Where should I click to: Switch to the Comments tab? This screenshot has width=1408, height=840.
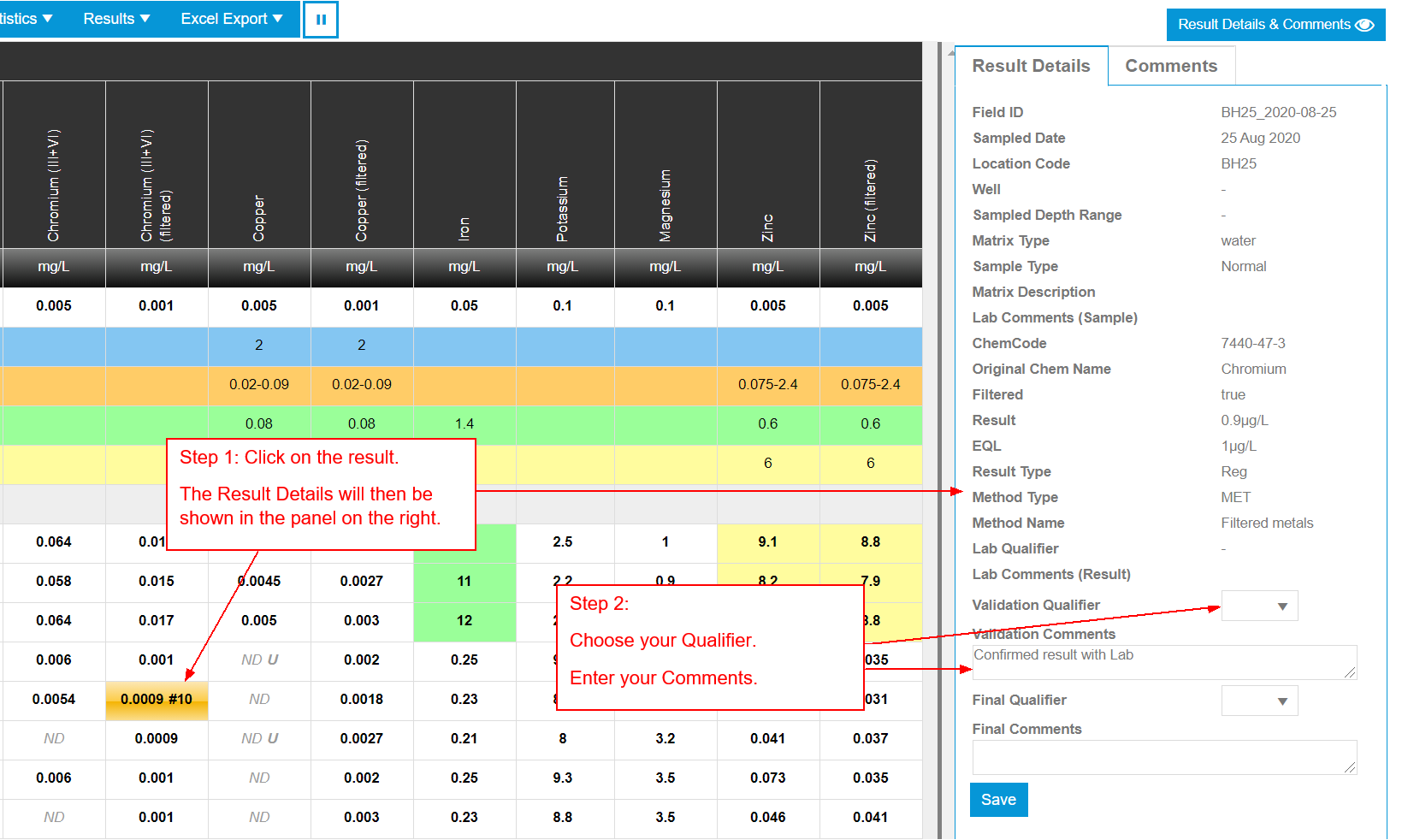[x=1171, y=65]
